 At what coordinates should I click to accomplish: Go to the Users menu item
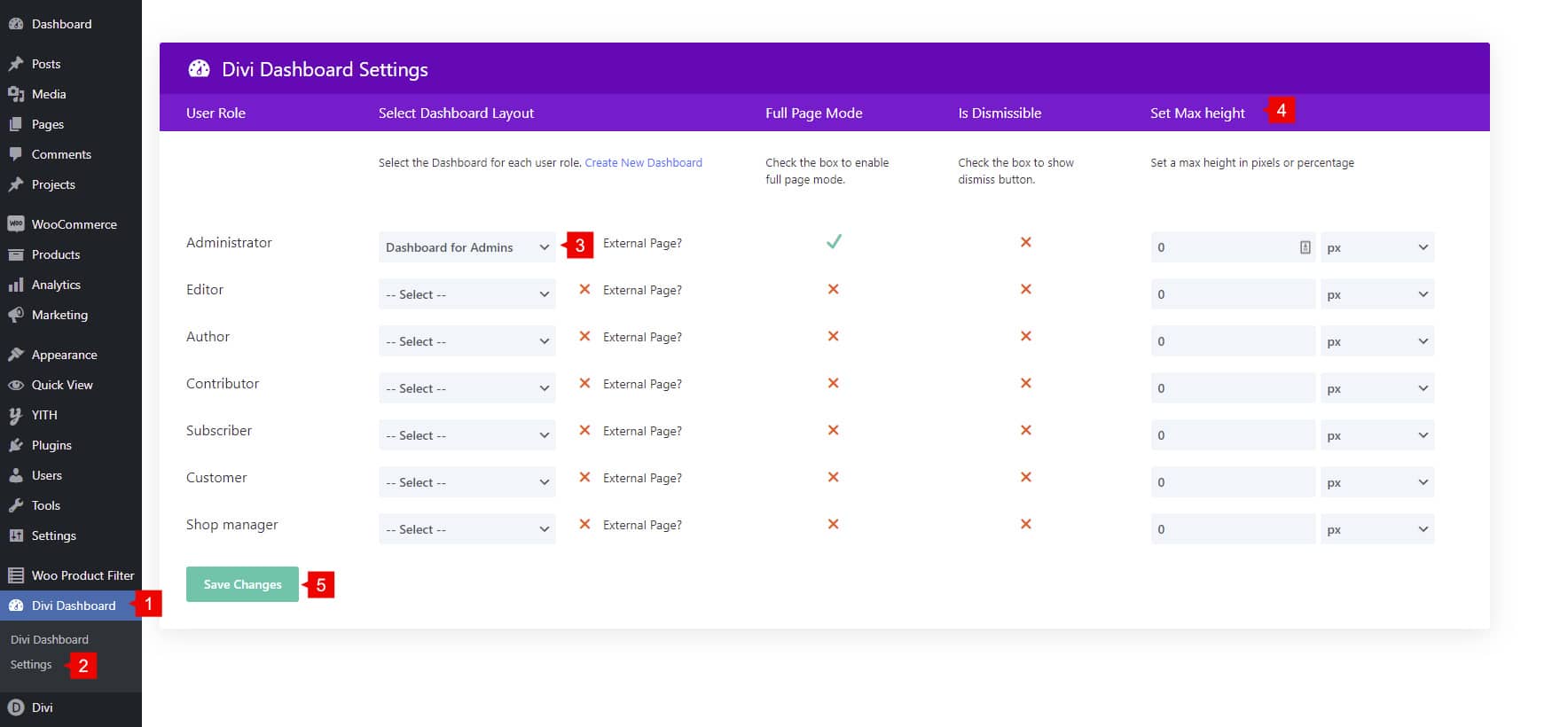click(46, 475)
